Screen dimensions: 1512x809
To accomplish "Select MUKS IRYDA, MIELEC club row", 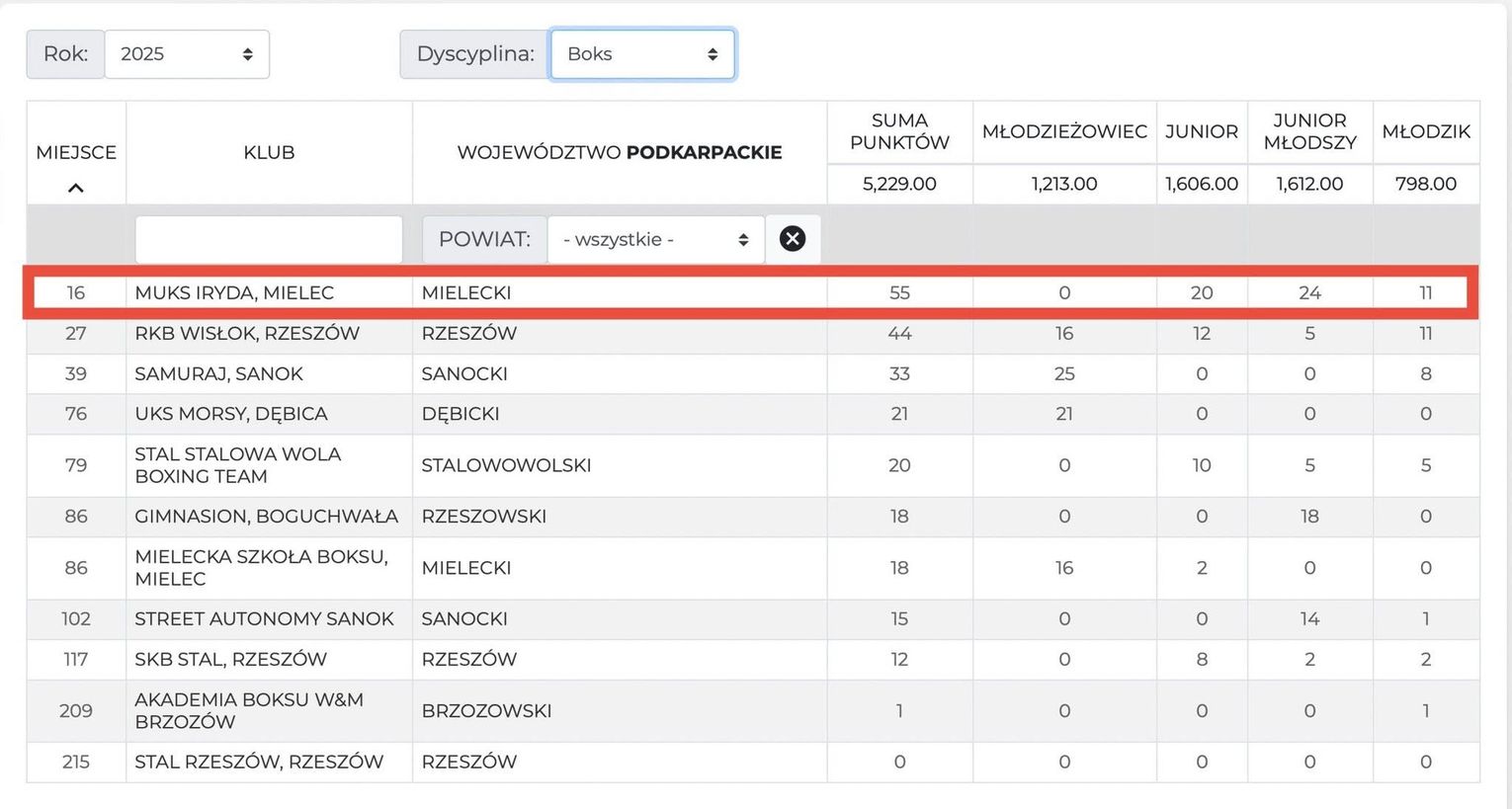I will tap(234, 292).
